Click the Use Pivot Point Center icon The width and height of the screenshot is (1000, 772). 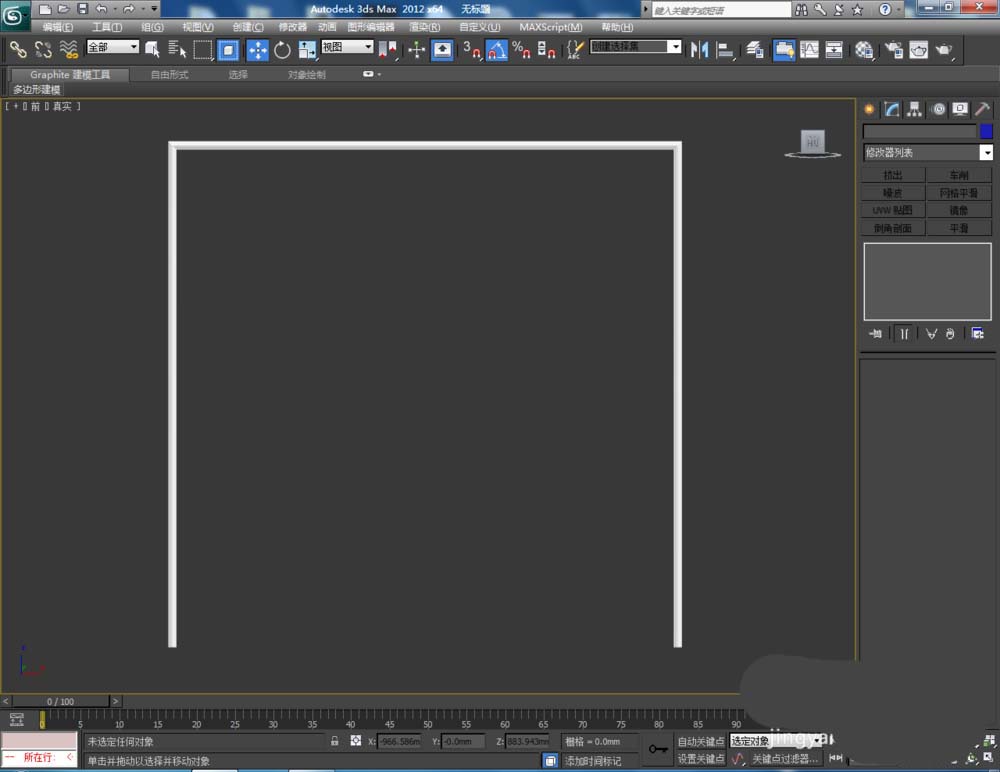pyautogui.click(x=388, y=50)
